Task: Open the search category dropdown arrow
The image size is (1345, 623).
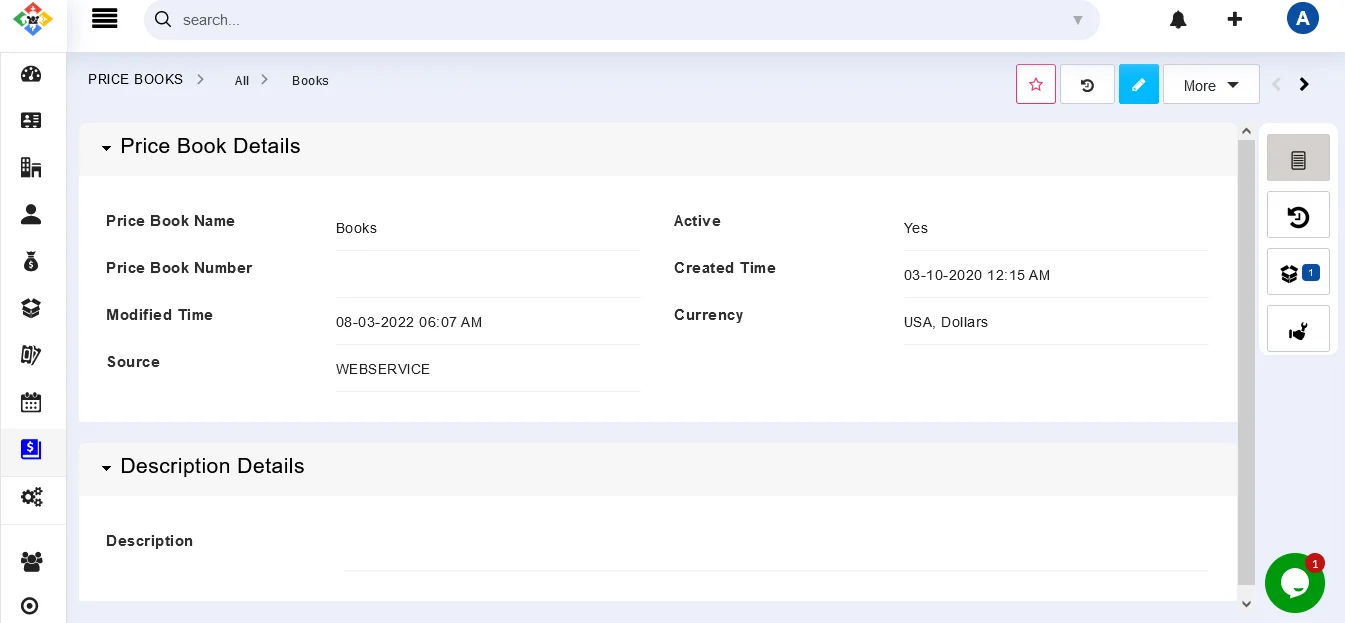Action: tap(1078, 20)
